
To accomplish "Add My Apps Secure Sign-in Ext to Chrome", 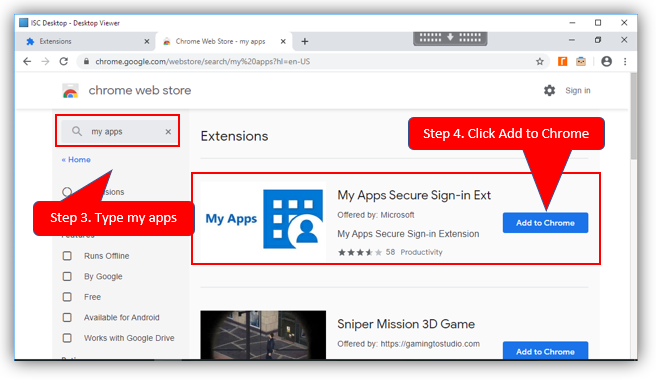I will click(x=545, y=223).
